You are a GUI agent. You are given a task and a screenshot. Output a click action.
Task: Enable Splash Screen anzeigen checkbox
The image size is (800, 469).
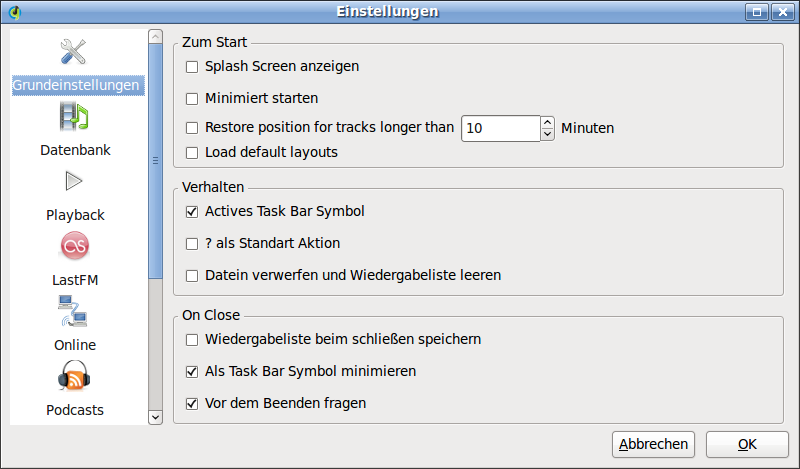[192, 67]
